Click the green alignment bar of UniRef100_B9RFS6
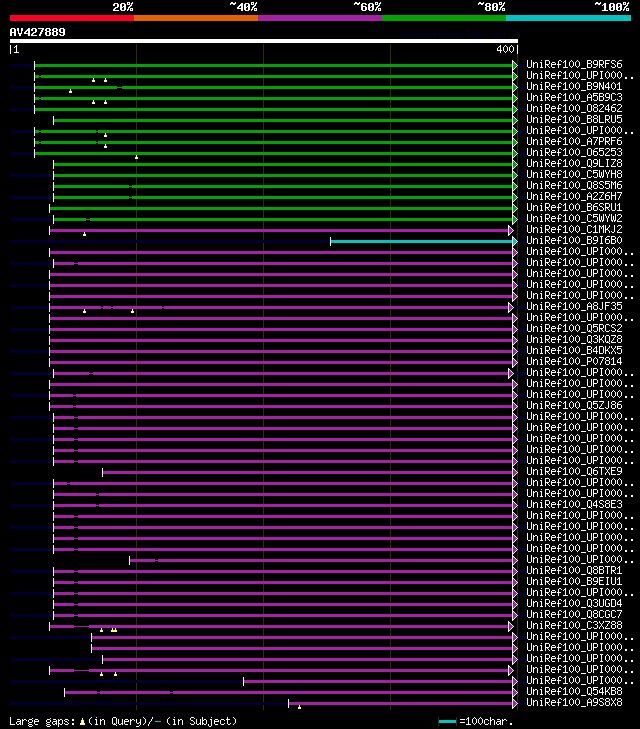The image size is (640, 729). coord(274,65)
